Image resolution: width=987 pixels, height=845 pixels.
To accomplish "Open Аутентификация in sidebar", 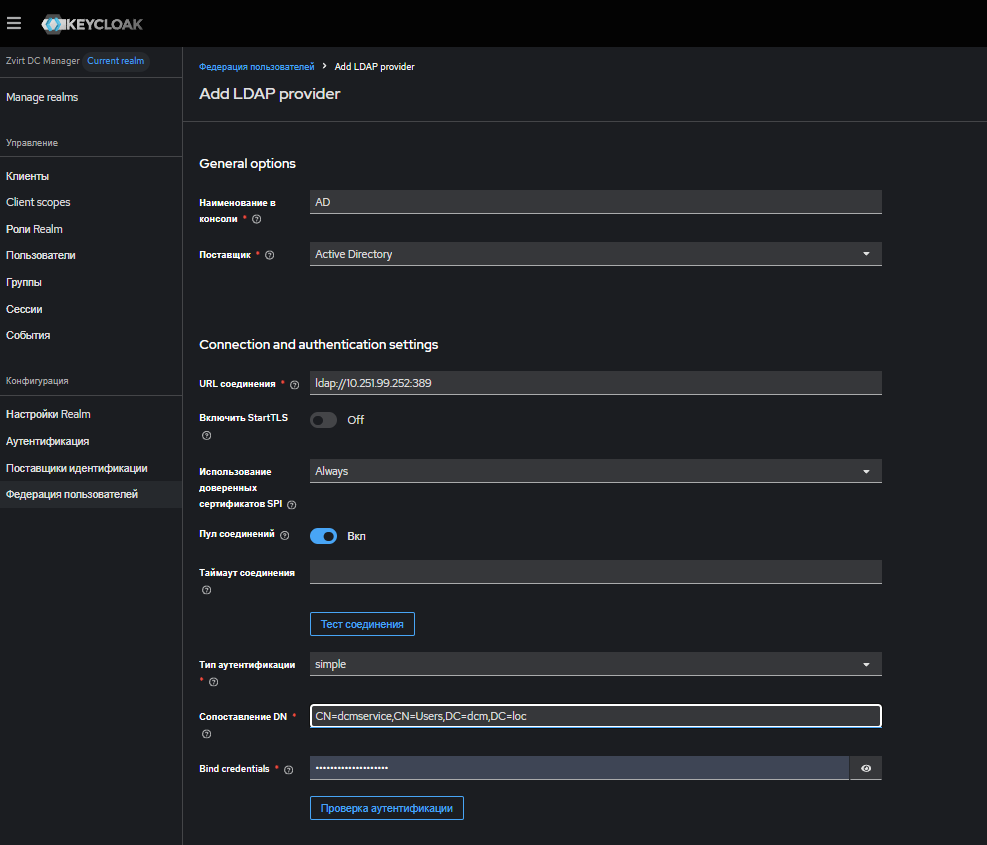I will click(x=48, y=441).
